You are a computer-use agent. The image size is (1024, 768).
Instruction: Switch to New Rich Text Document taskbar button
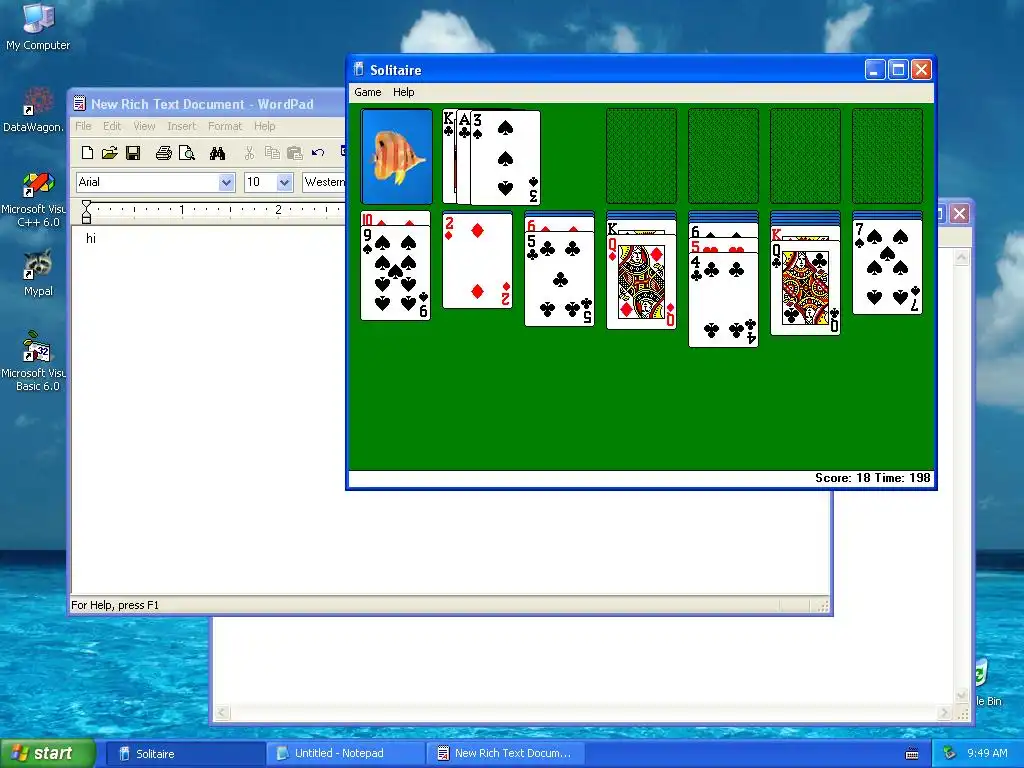[505, 754]
